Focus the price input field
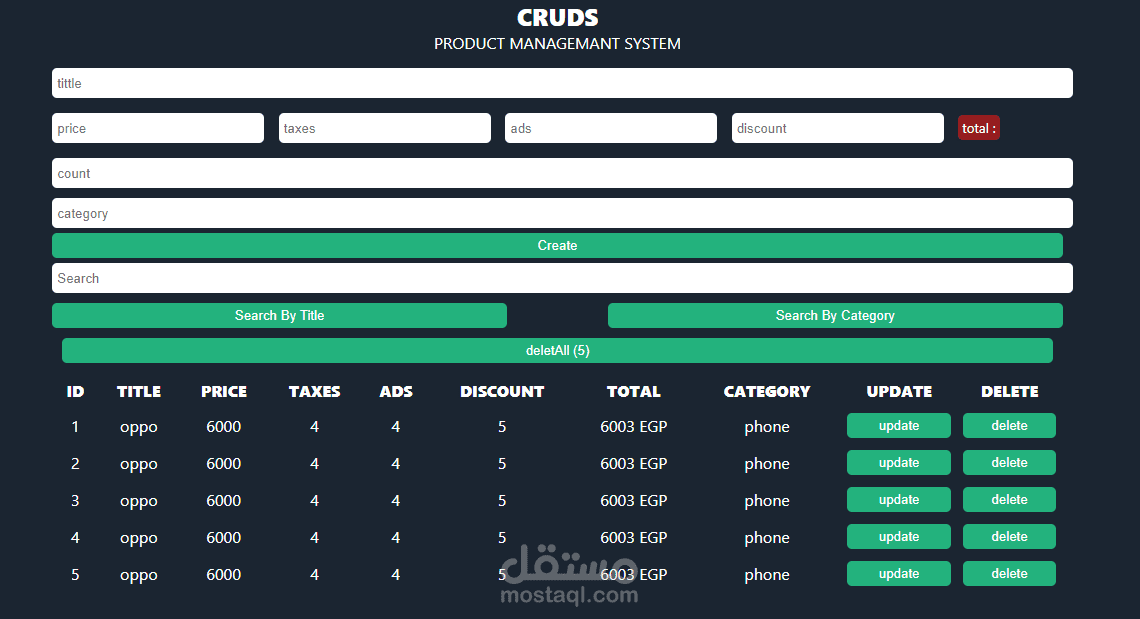This screenshot has height=619, width=1140. 158,128
